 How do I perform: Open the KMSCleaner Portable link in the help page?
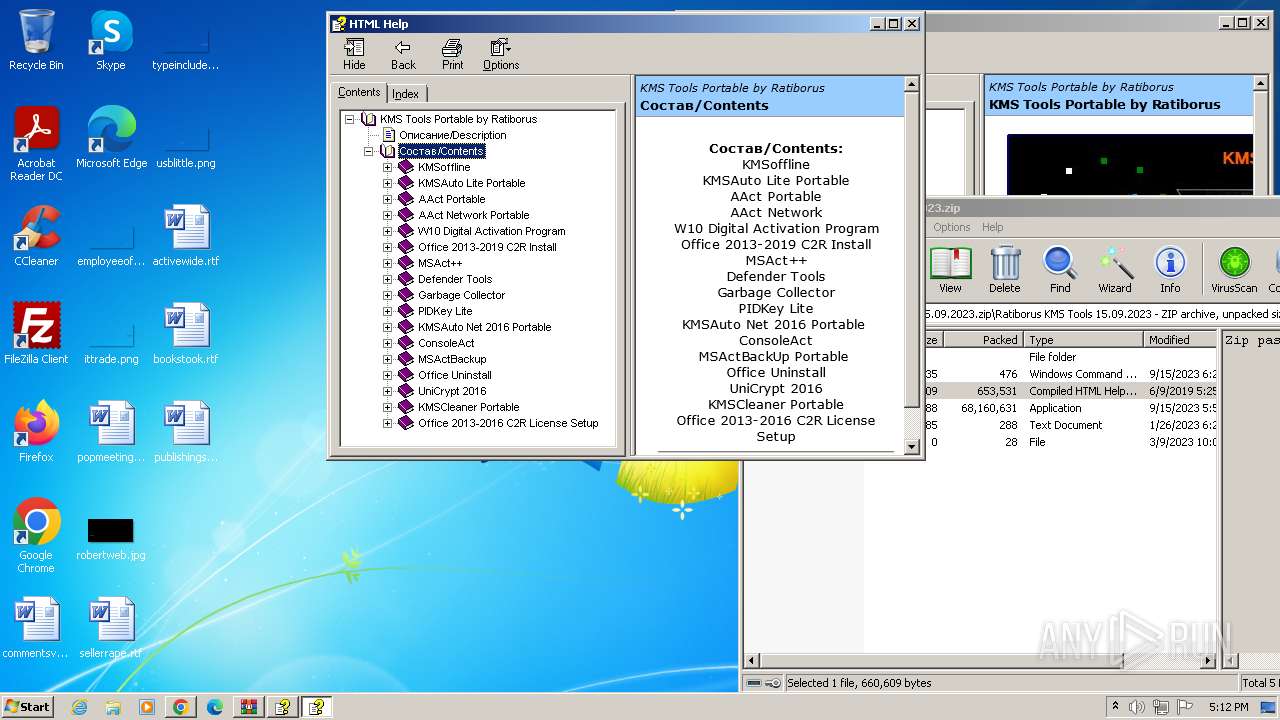[x=776, y=405]
